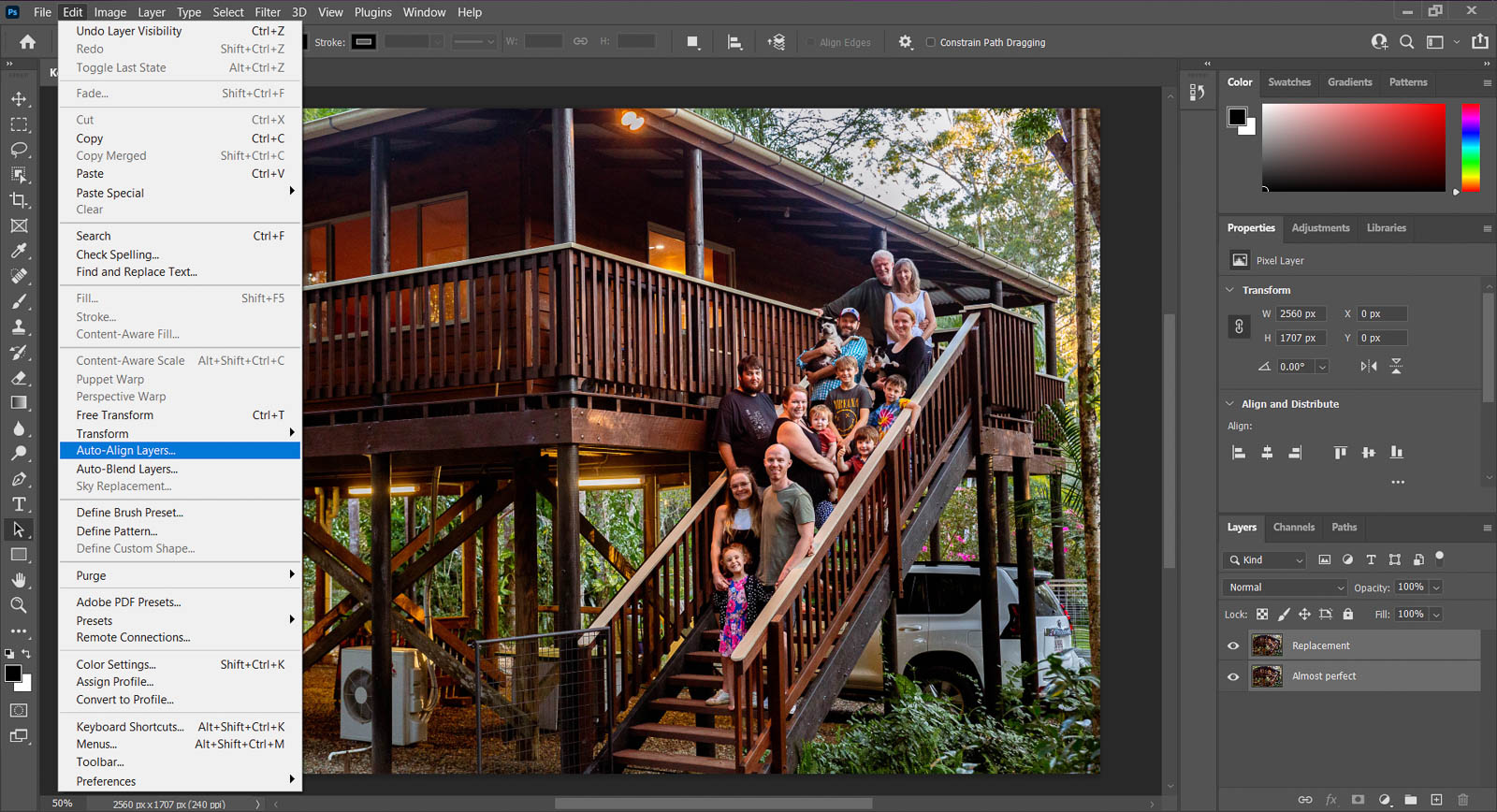Viewport: 1497px width, 812px height.
Task: Open the layer Opacity dropdown arrow
Action: point(1436,587)
